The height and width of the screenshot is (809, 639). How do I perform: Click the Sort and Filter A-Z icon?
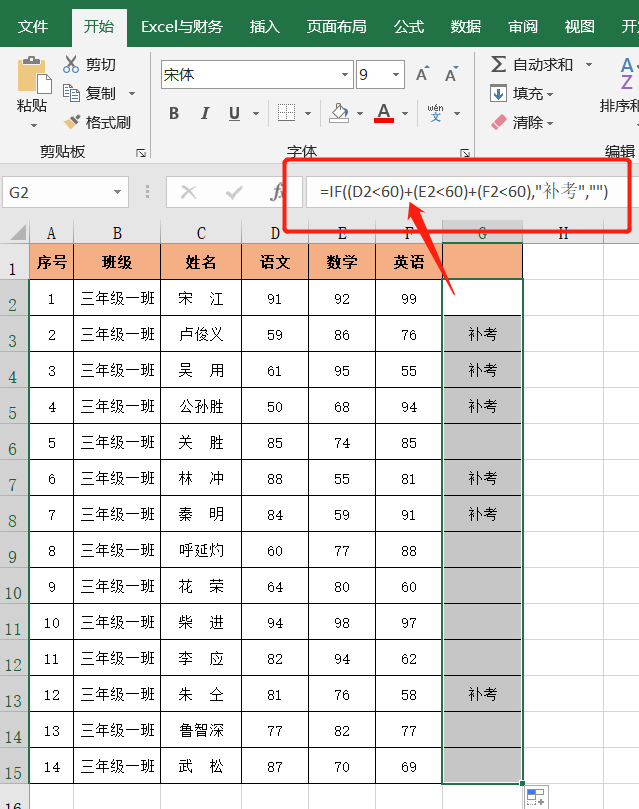click(627, 73)
